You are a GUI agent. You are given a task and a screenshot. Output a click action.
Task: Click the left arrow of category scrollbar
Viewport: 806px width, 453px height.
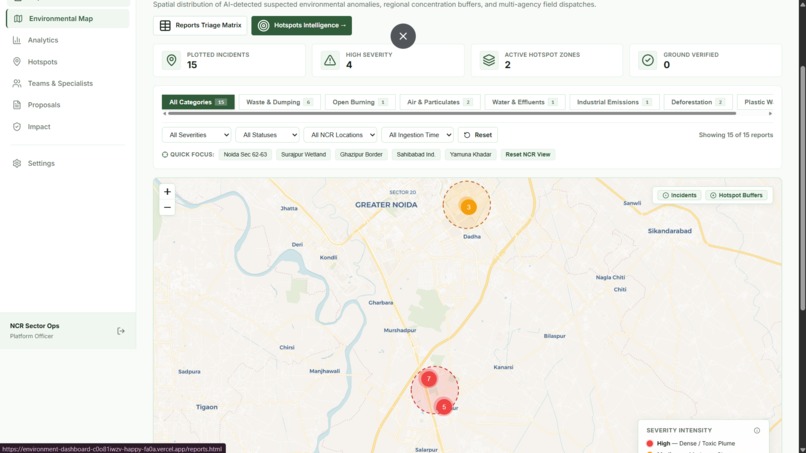coord(164,114)
